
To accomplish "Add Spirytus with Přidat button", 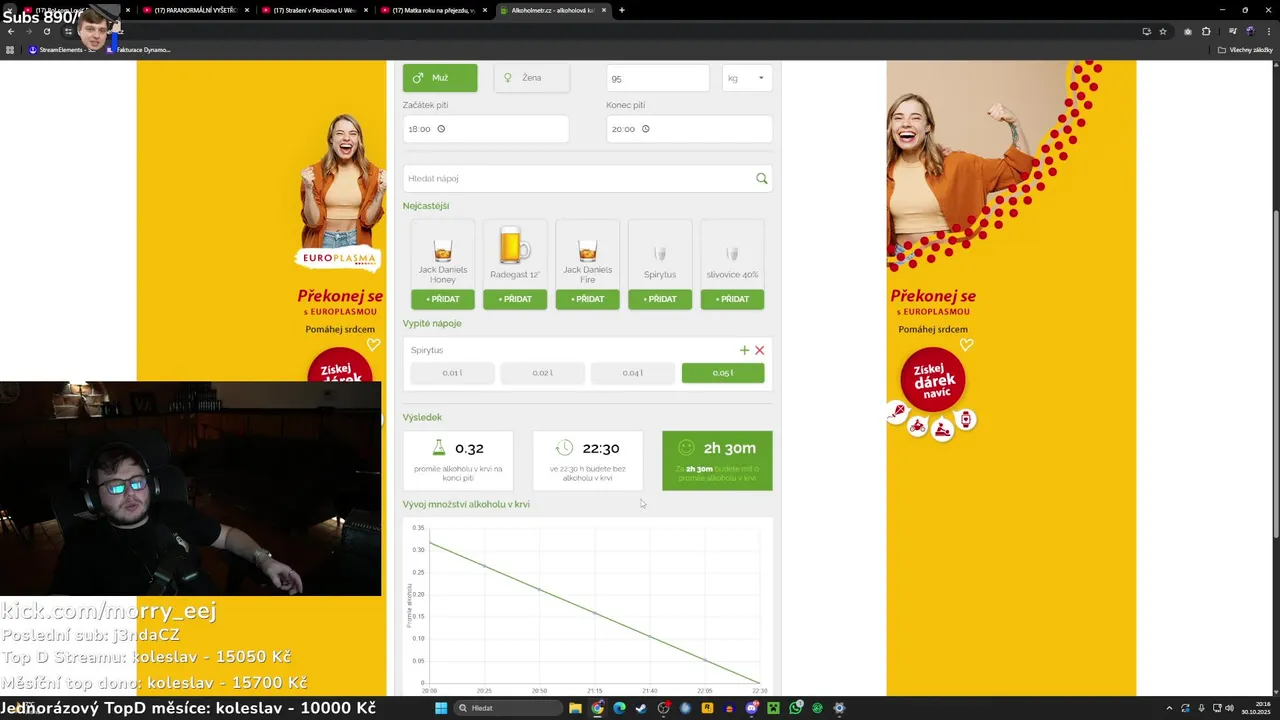I will click(660, 299).
